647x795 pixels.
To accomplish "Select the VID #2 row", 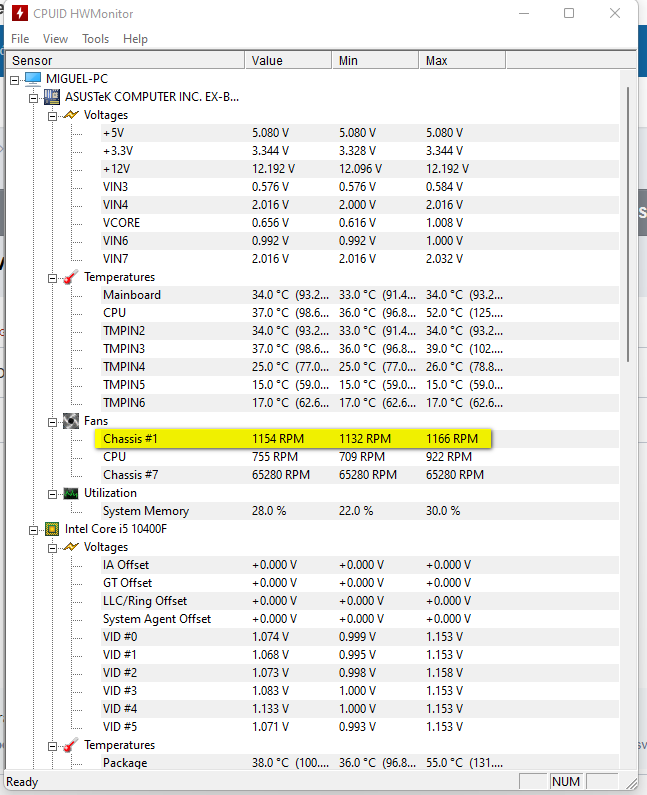I will [x=360, y=673].
